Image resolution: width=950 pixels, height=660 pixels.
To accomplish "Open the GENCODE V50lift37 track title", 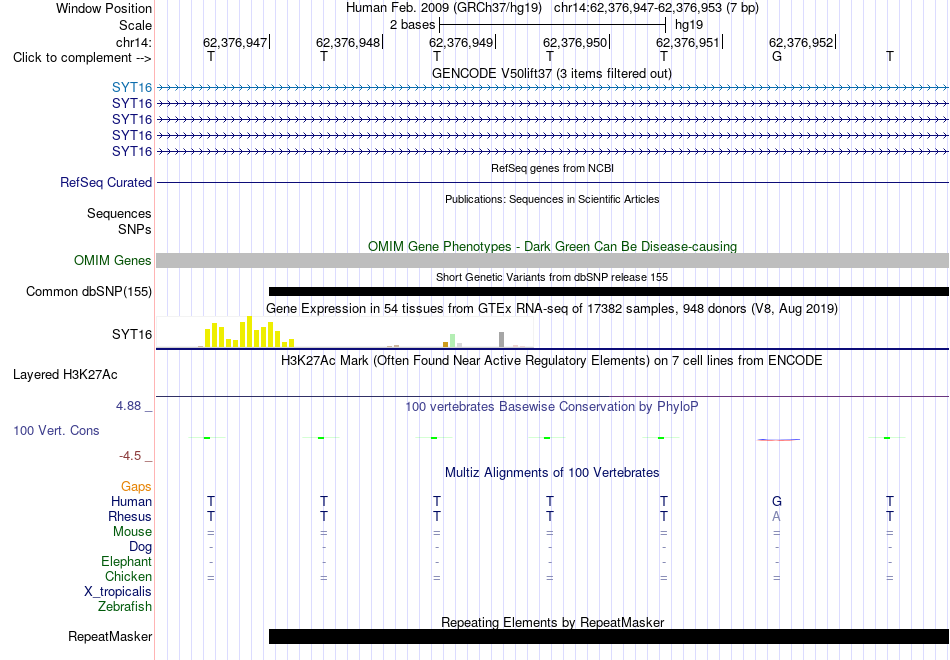I will [x=551, y=73].
